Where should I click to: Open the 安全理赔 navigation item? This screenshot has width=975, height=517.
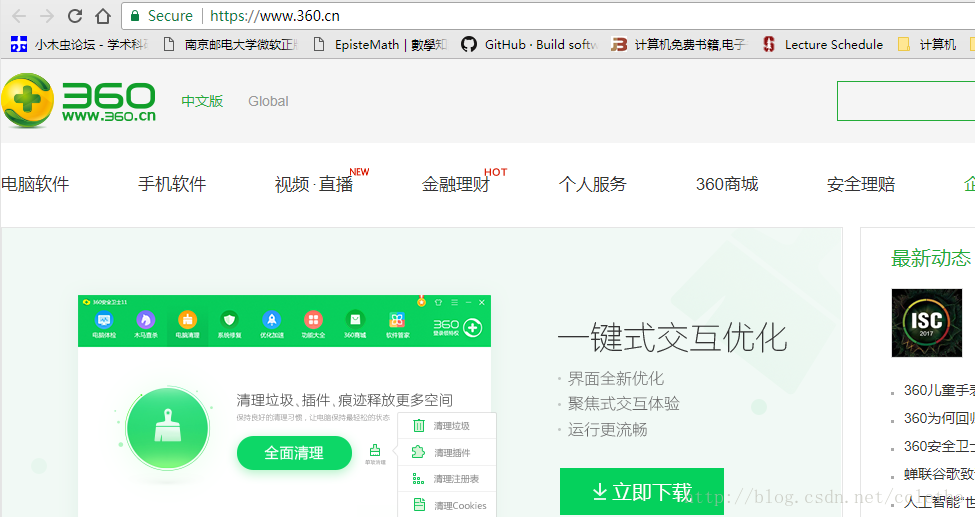(861, 184)
